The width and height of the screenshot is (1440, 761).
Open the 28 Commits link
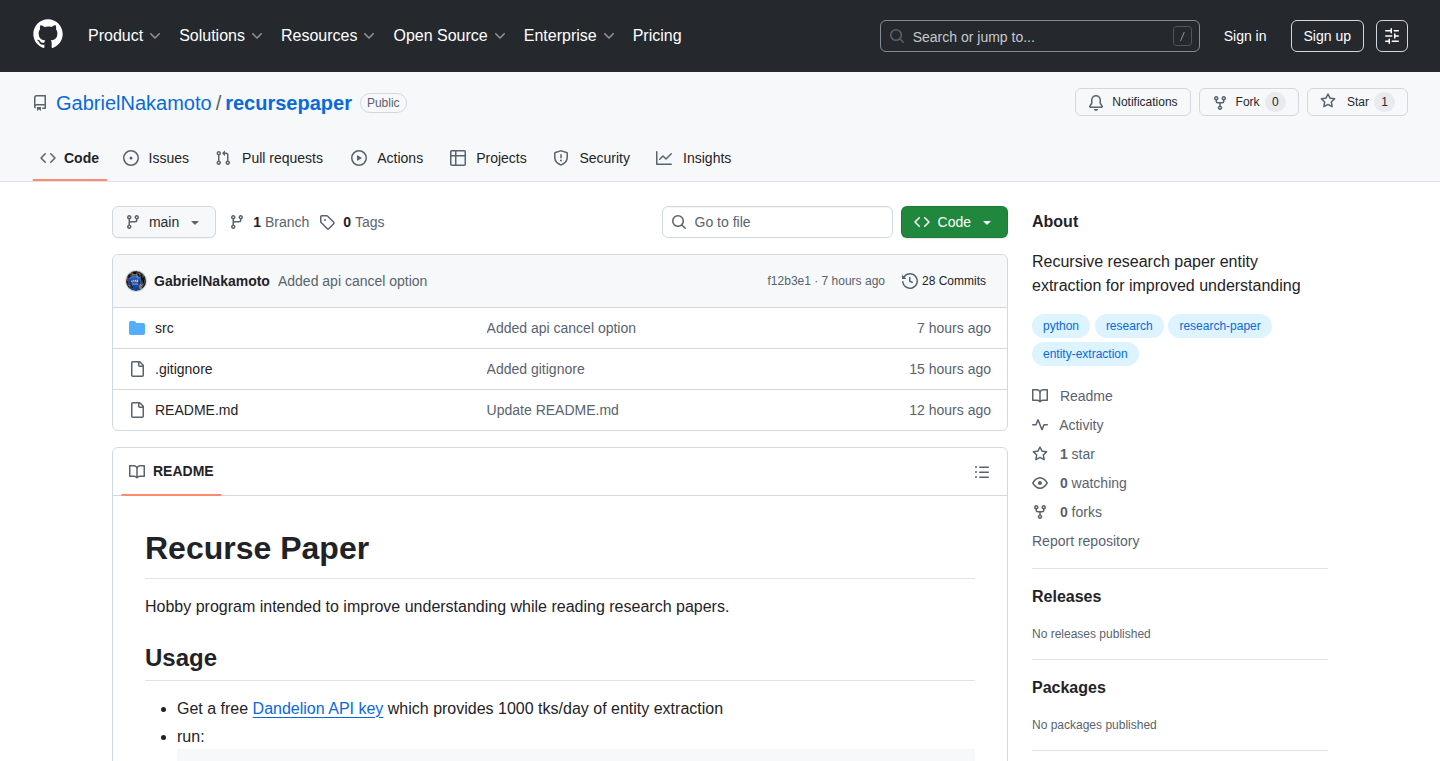944,281
